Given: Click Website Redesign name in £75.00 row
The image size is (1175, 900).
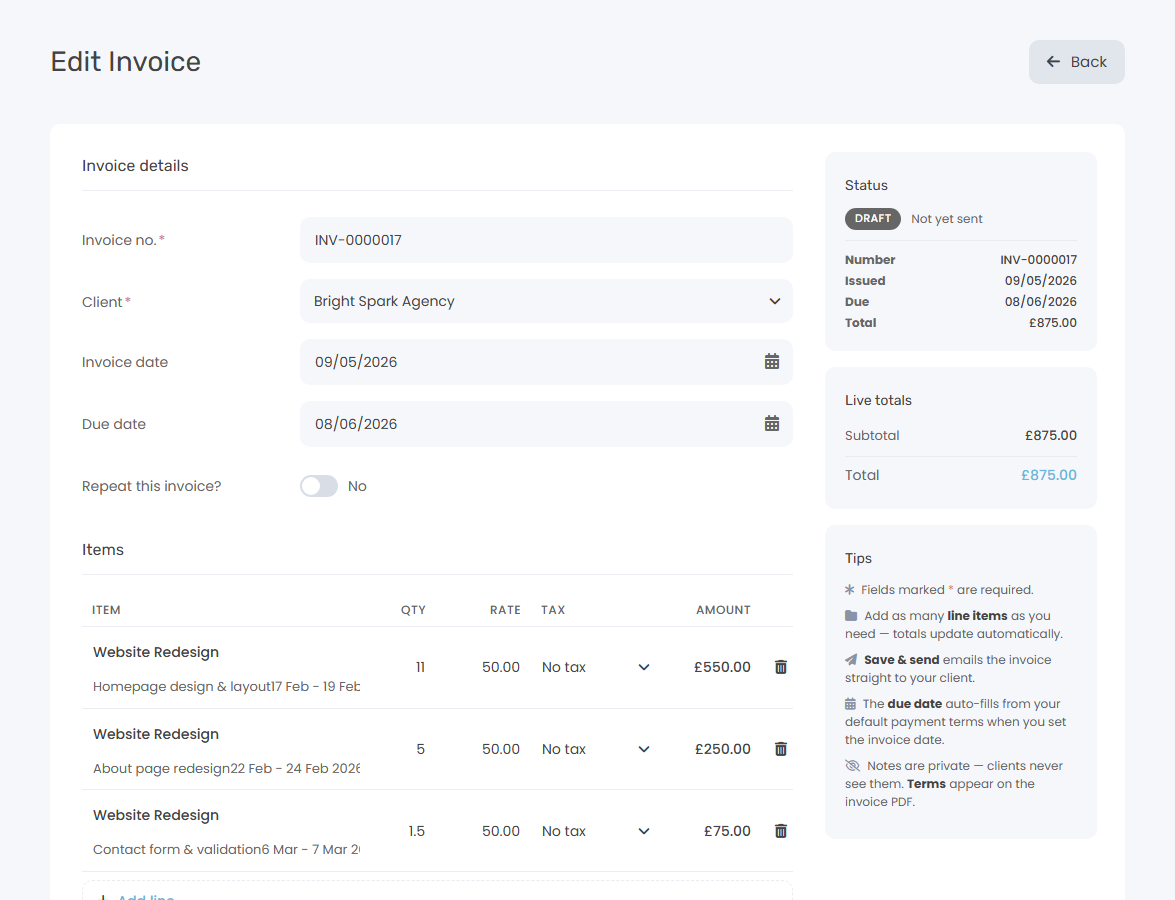Looking at the screenshot, I should coord(156,815).
